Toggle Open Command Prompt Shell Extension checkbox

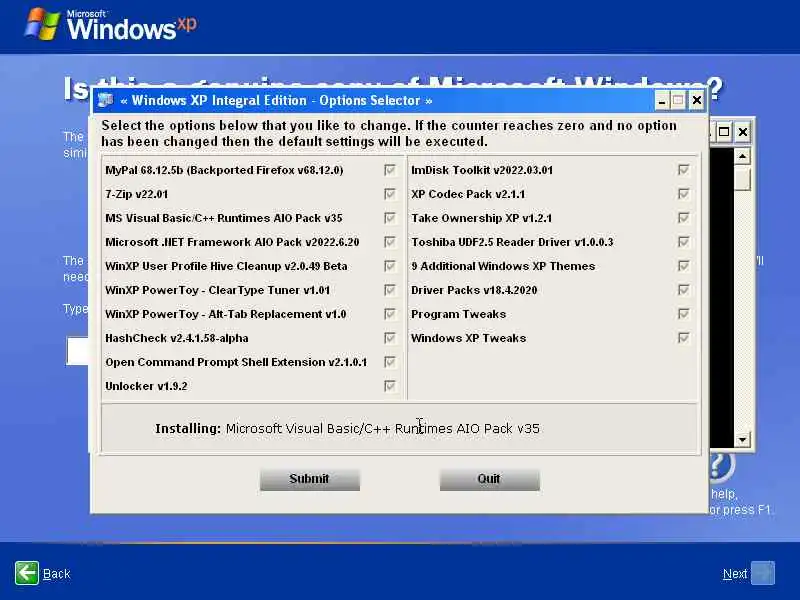coord(390,362)
